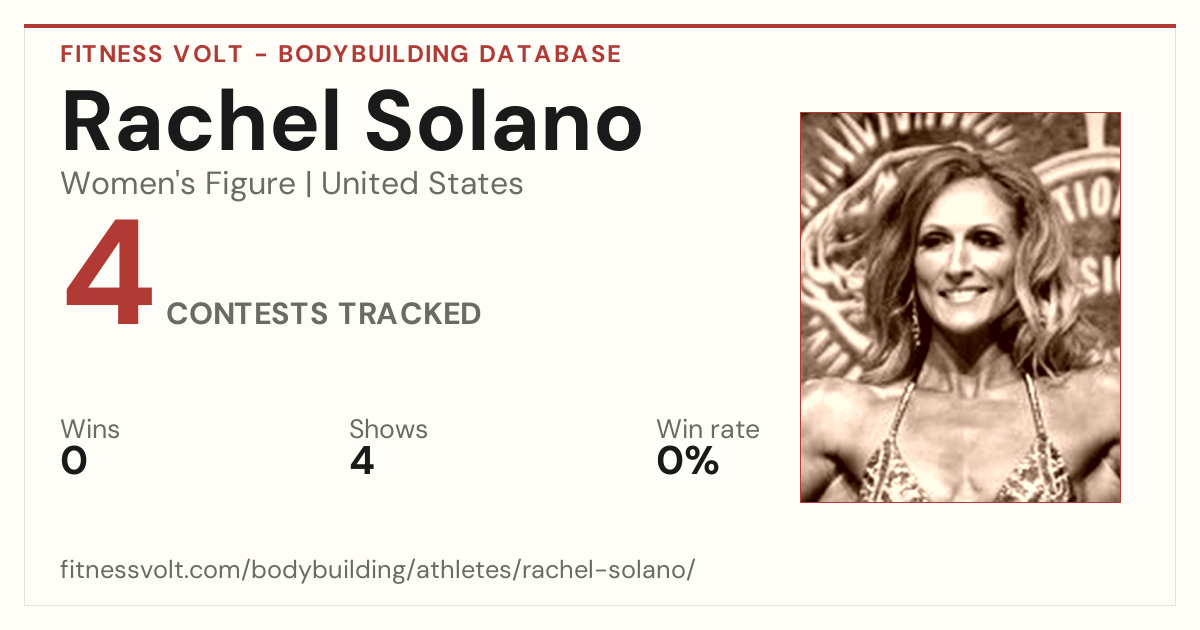Screen dimensions: 1200x630
Task: Click the word Solano in the heading
Action: [x=503, y=121]
